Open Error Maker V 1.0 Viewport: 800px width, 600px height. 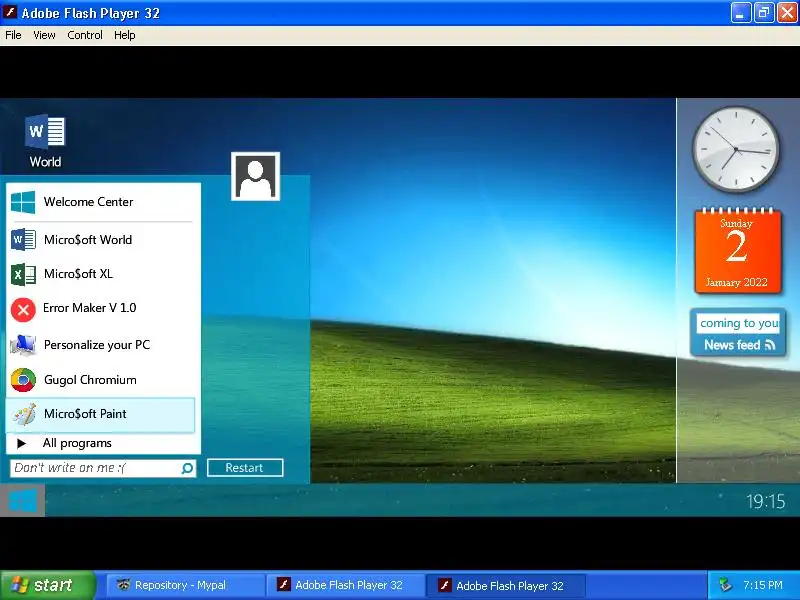coord(101,308)
